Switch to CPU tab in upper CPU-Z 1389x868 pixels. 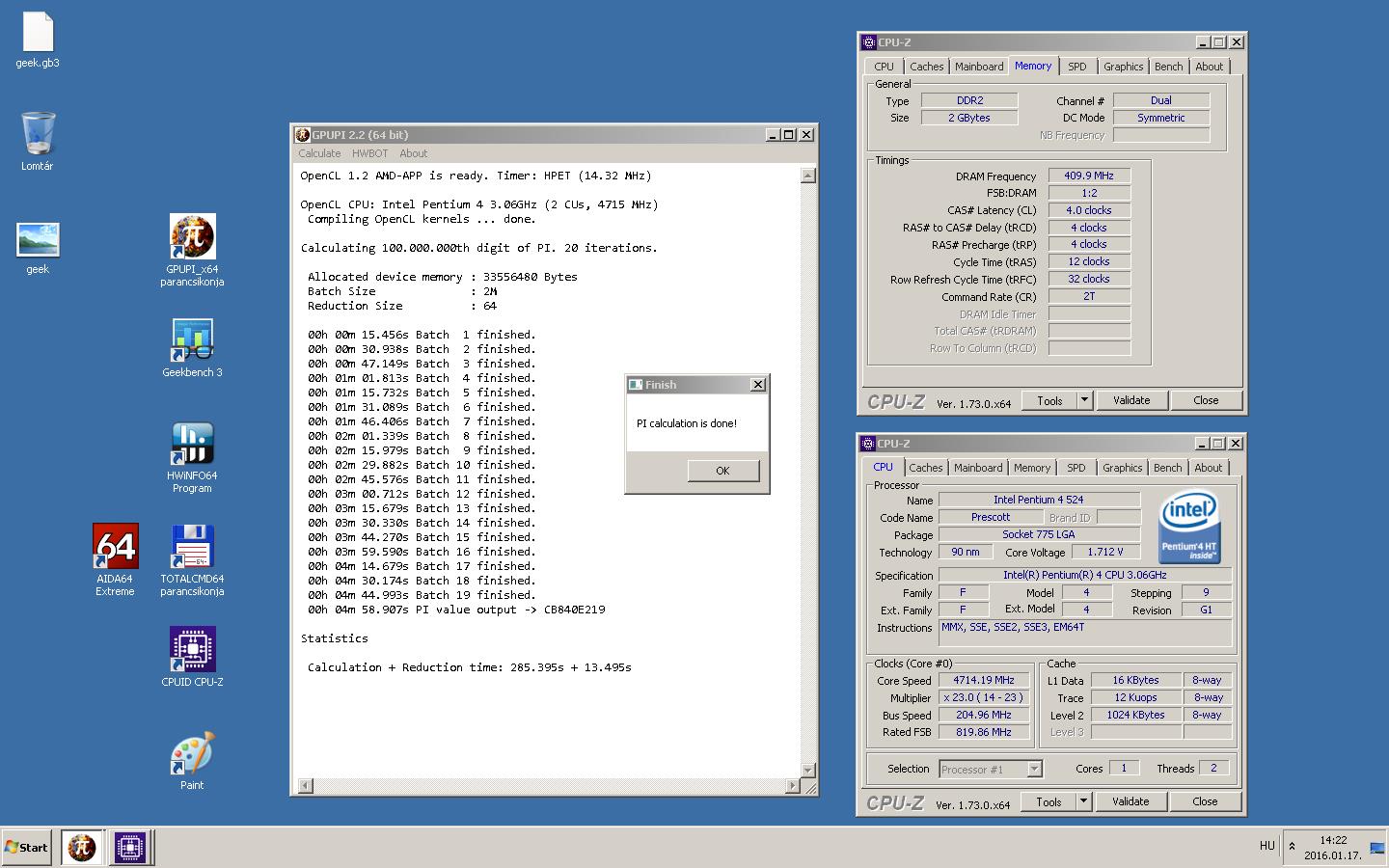[885, 67]
